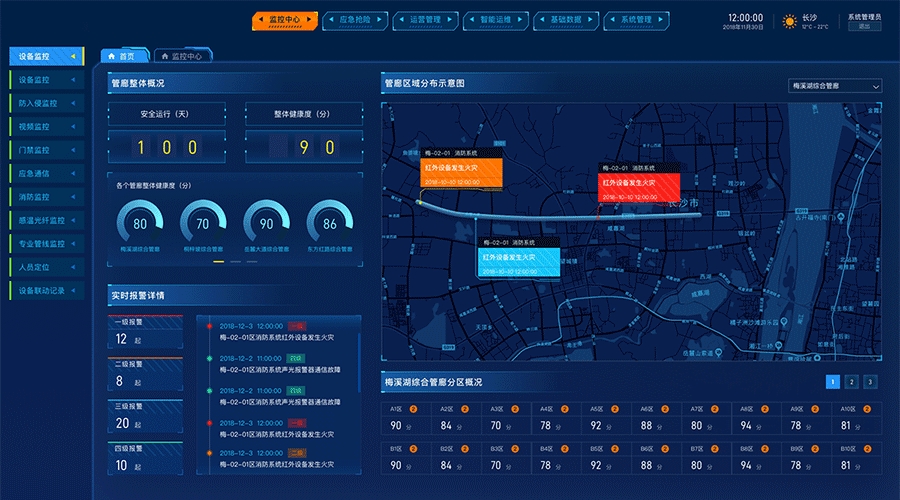Click the home icon on the 首页 tab
900x500 pixels.
112,56
